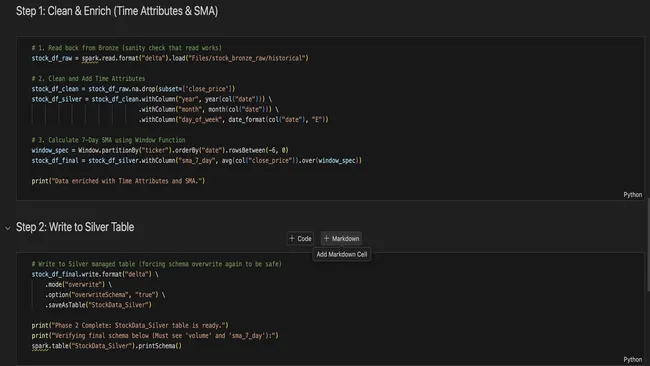Click the print 'Phase 2 Complete' line
Image resolution: width=650 pixels, height=366 pixels.
coord(130,325)
